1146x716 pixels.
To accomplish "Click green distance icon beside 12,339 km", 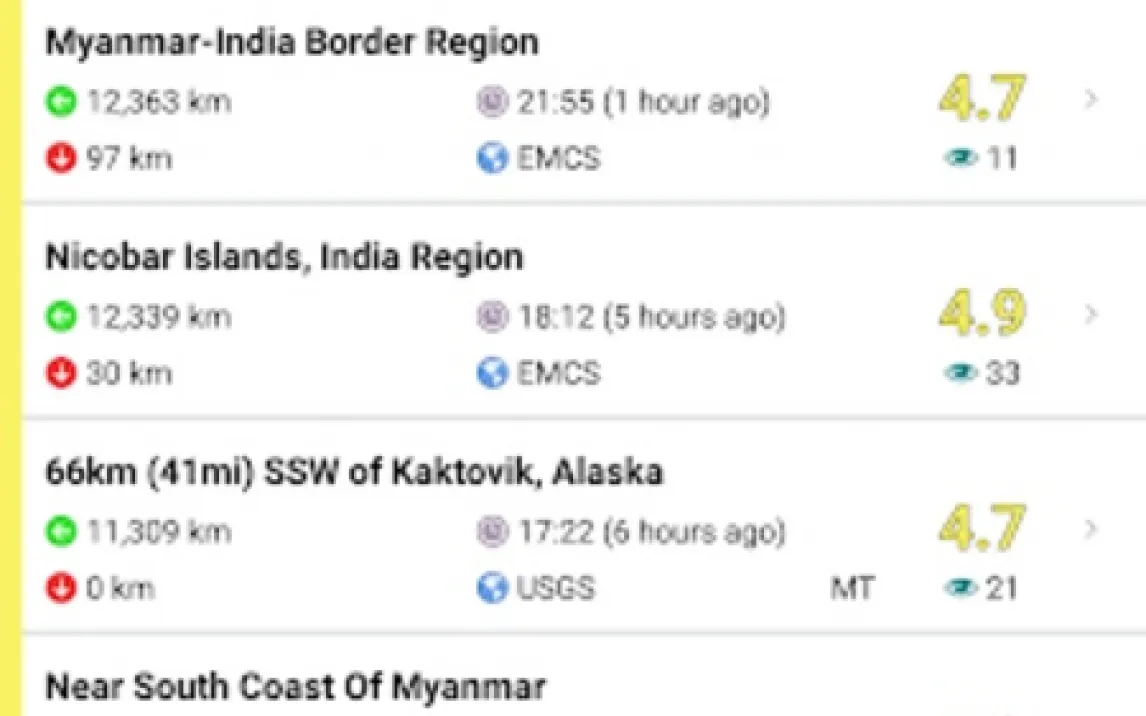I will click(x=61, y=317).
